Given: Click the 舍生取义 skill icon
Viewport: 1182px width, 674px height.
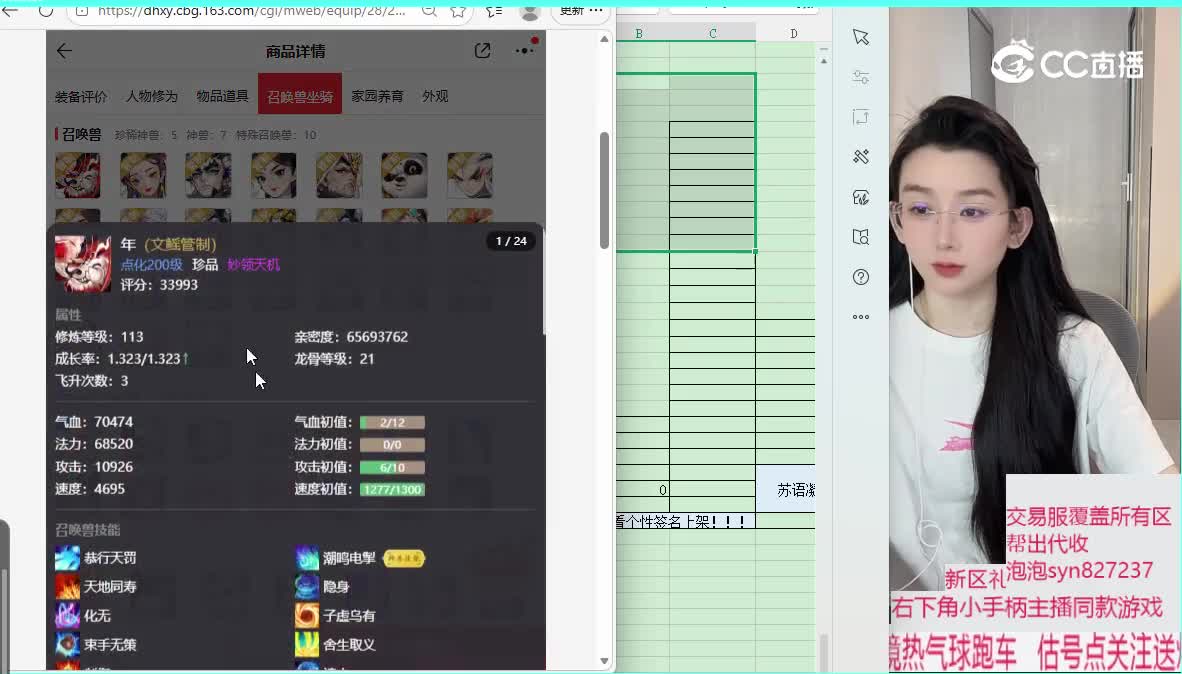Looking at the screenshot, I should pyautogui.click(x=307, y=645).
